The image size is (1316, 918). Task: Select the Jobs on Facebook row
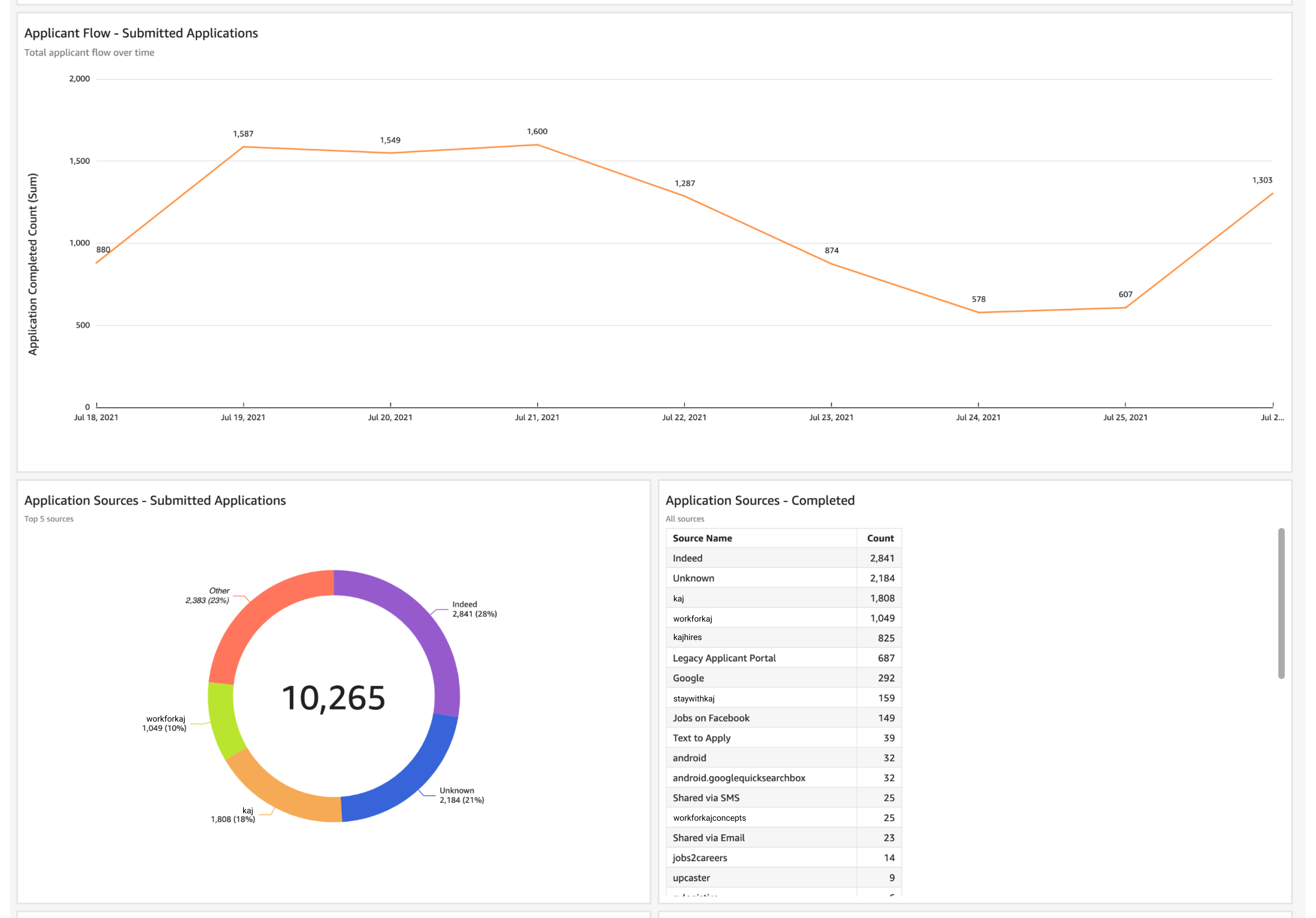tap(711, 718)
